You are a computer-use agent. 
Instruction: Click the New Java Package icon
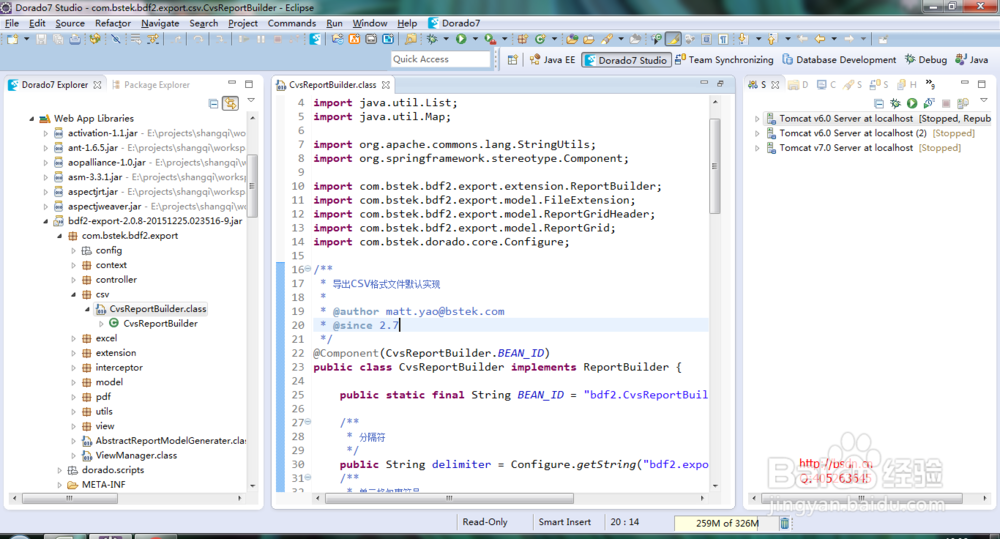[522, 39]
